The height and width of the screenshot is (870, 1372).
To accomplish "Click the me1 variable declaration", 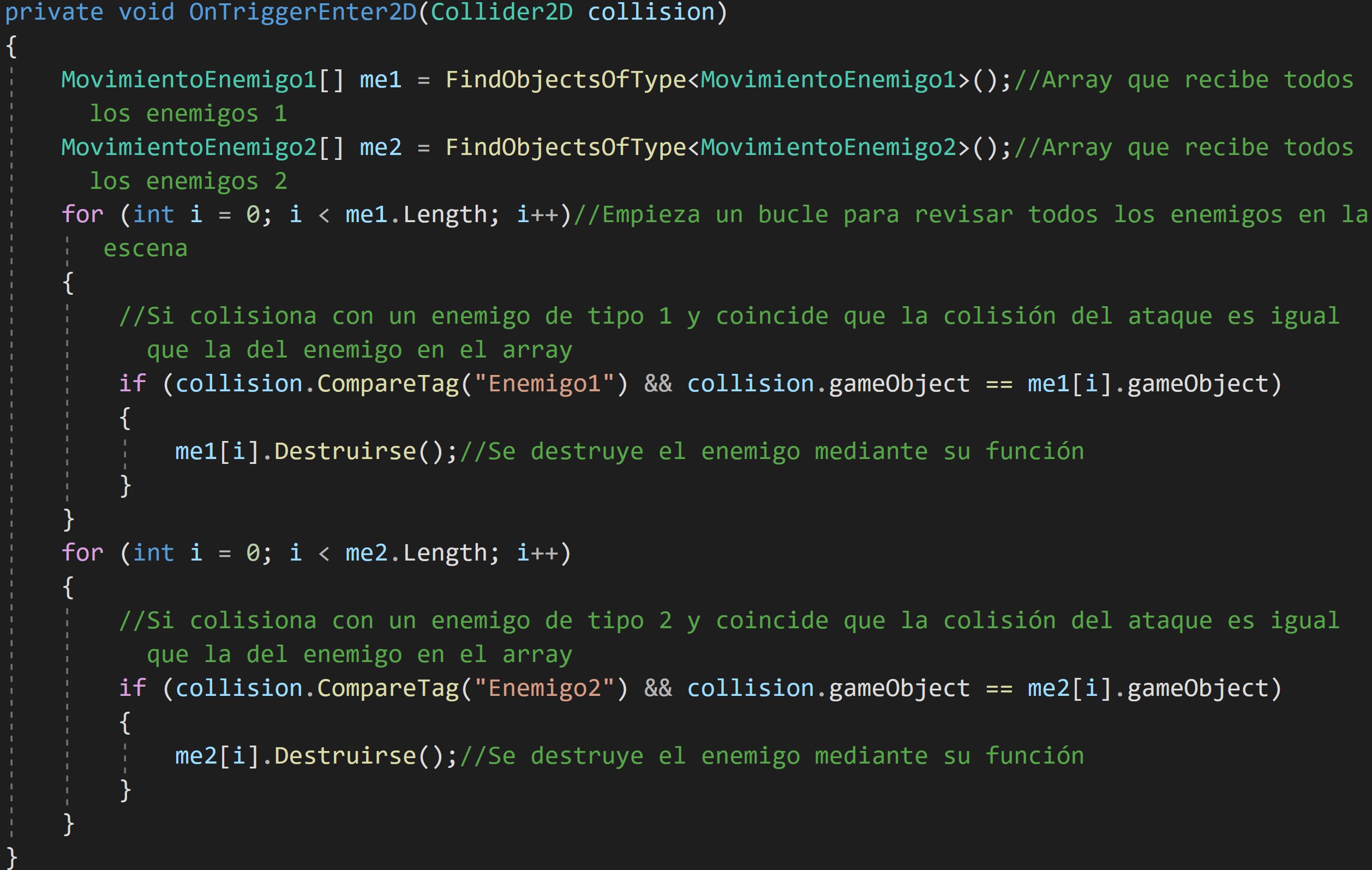I will pos(380,79).
